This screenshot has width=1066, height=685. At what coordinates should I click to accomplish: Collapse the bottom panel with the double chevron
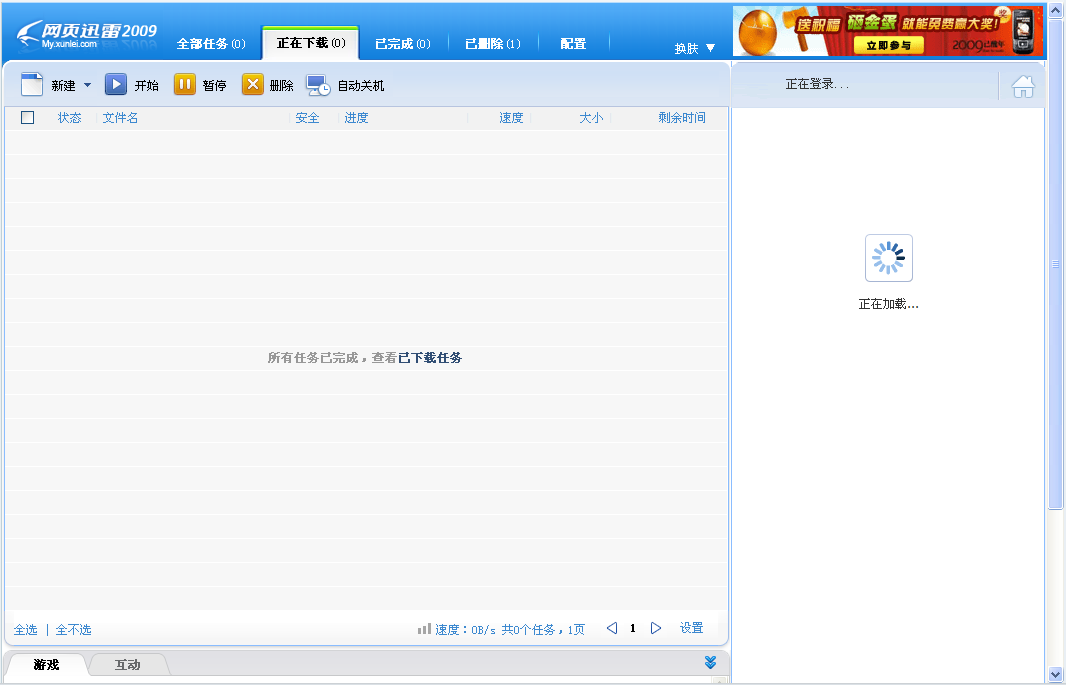(x=710, y=662)
